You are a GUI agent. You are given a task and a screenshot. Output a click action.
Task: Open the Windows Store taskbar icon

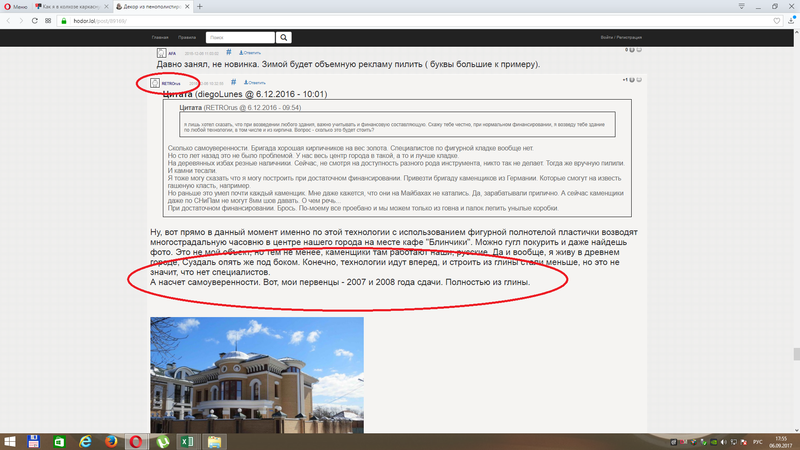pyautogui.click(x=59, y=441)
